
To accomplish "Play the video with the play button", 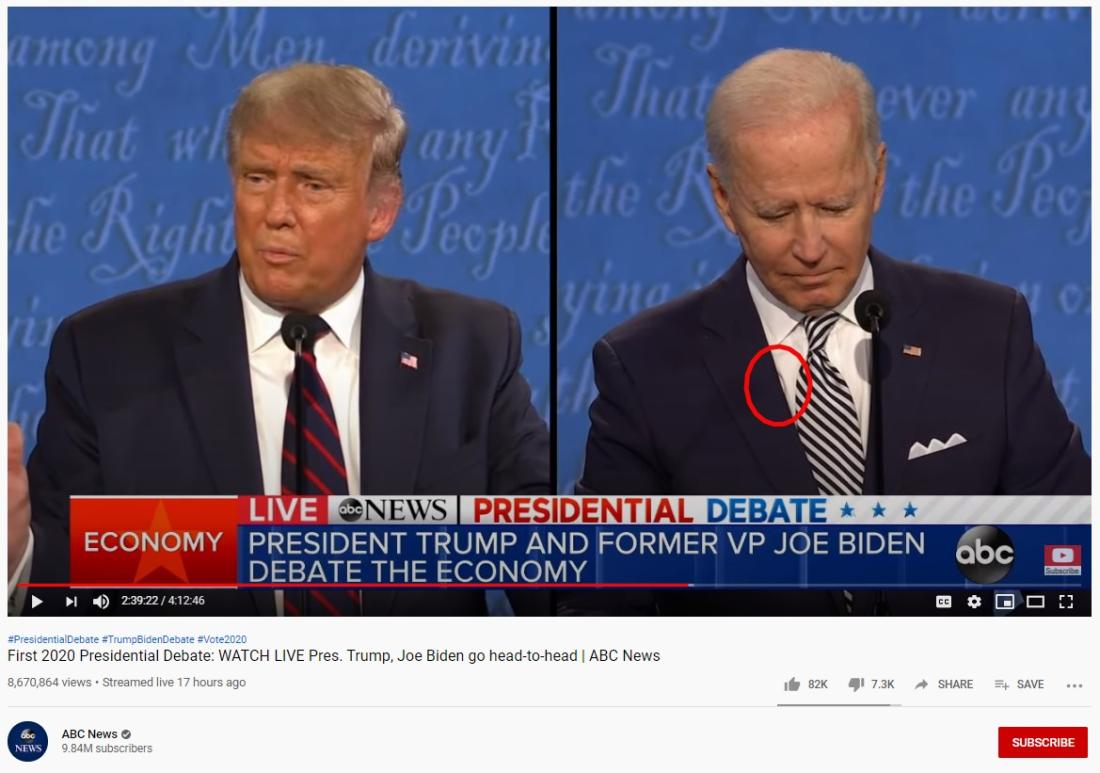I will click(x=37, y=601).
